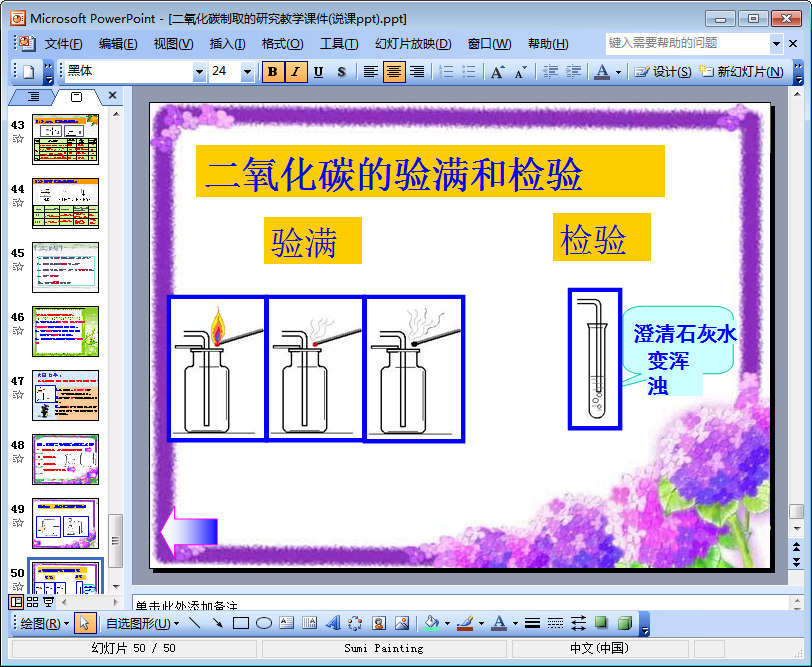
Task: Click the Text Box tool icon
Action: point(286,623)
